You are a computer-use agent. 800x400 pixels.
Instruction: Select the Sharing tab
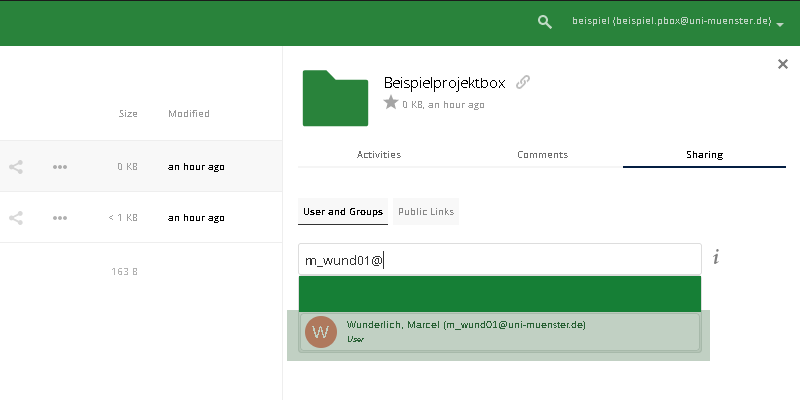tap(704, 155)
